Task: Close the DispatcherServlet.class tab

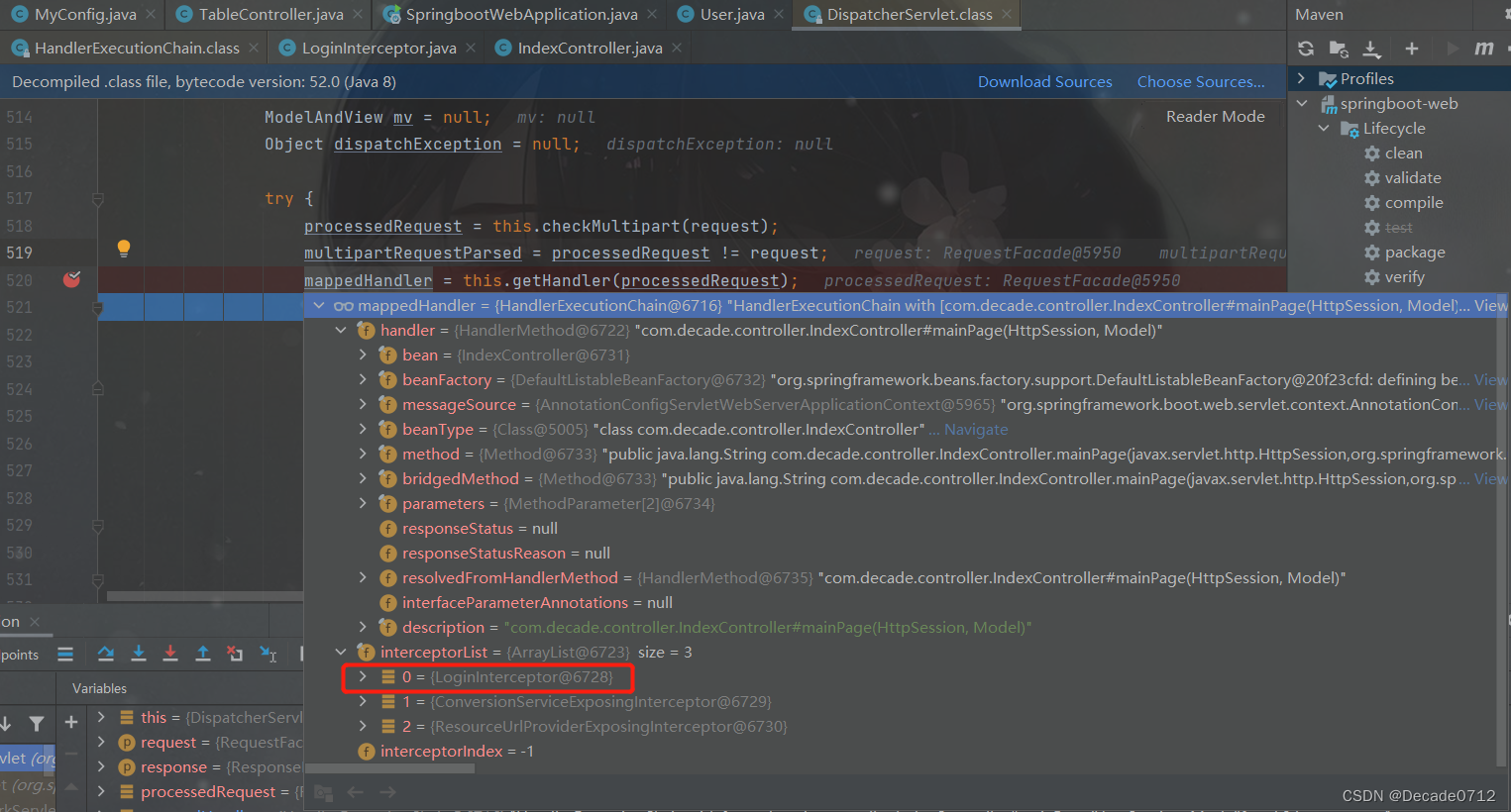Action: click(x=1007, y=15)
